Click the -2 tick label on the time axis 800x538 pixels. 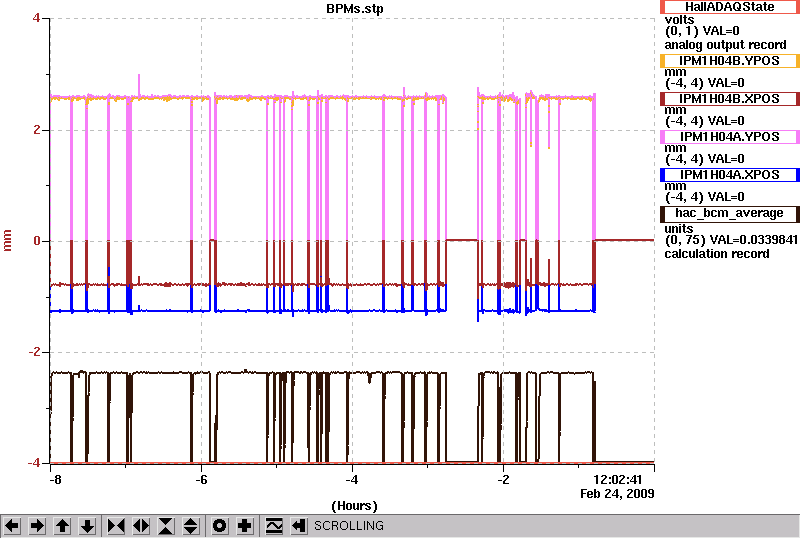click(503, 480)
